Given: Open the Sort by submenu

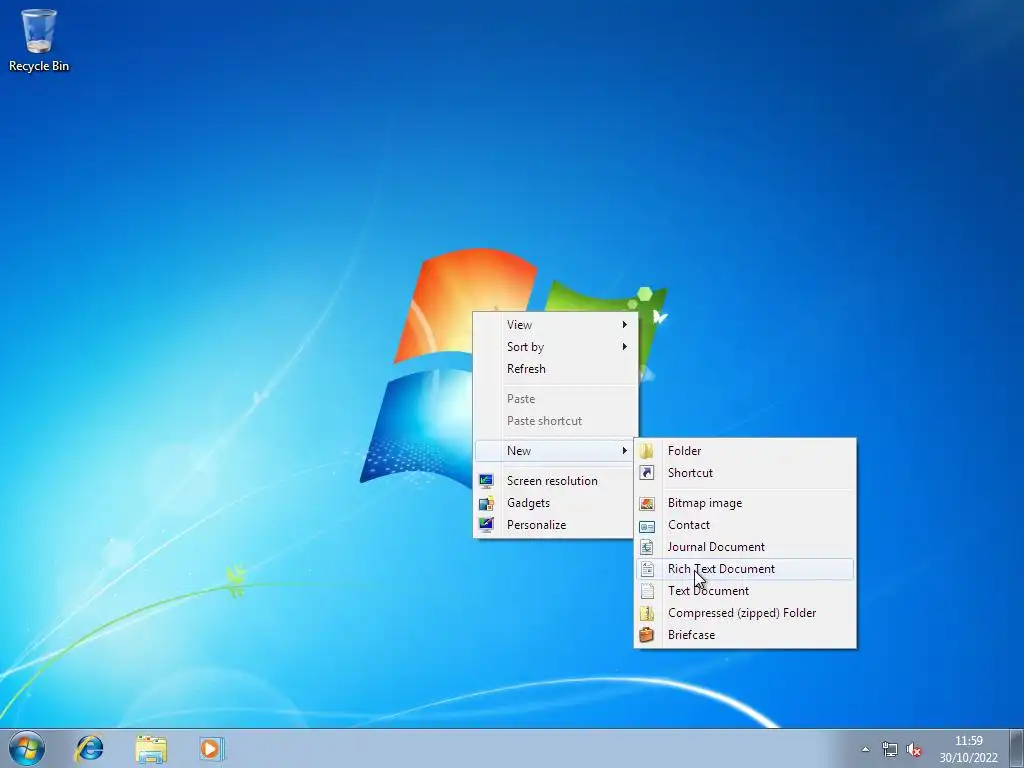Looking at the screenshot, I should pos(554,347).
